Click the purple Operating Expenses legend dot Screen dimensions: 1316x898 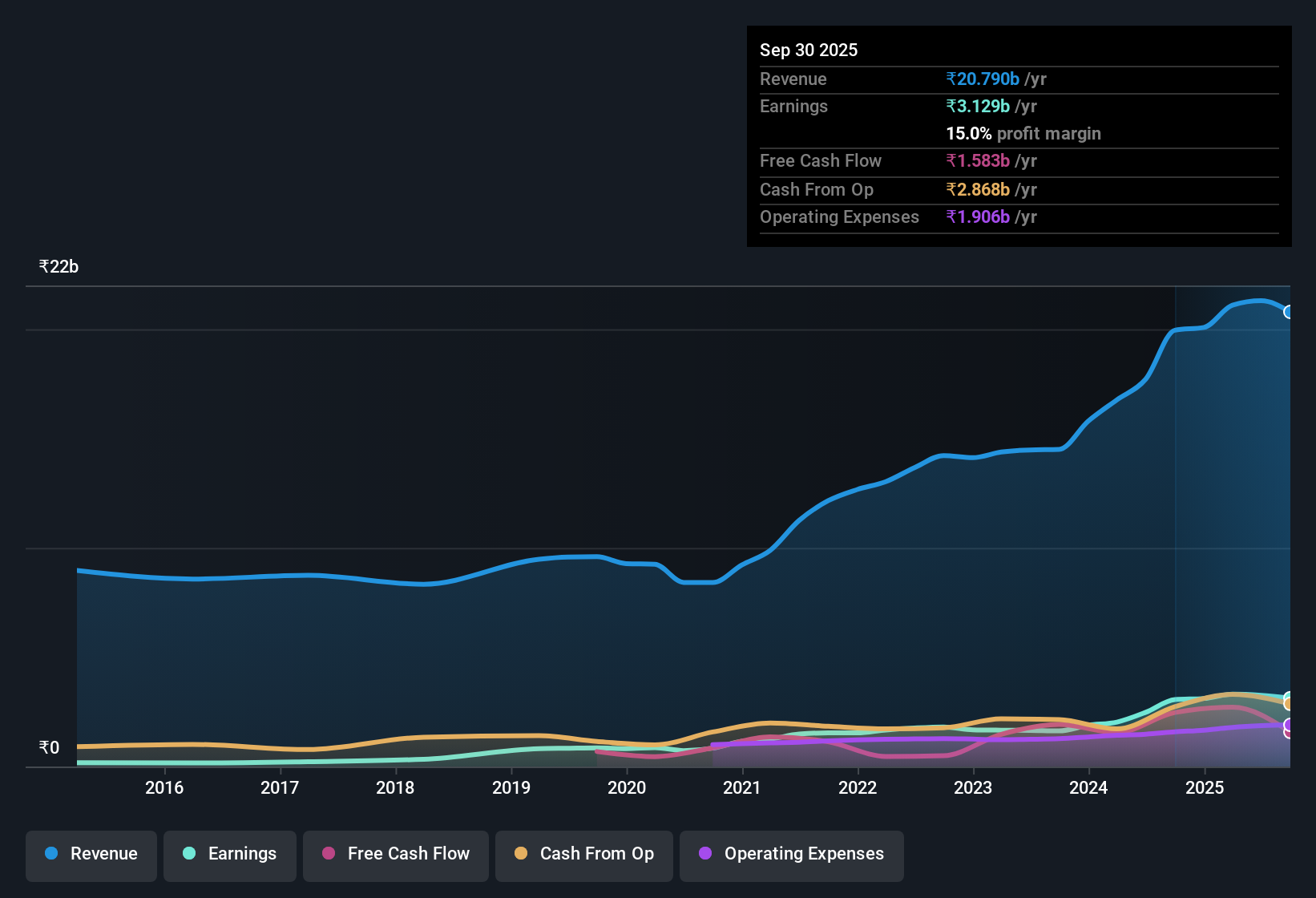point(704,854)
